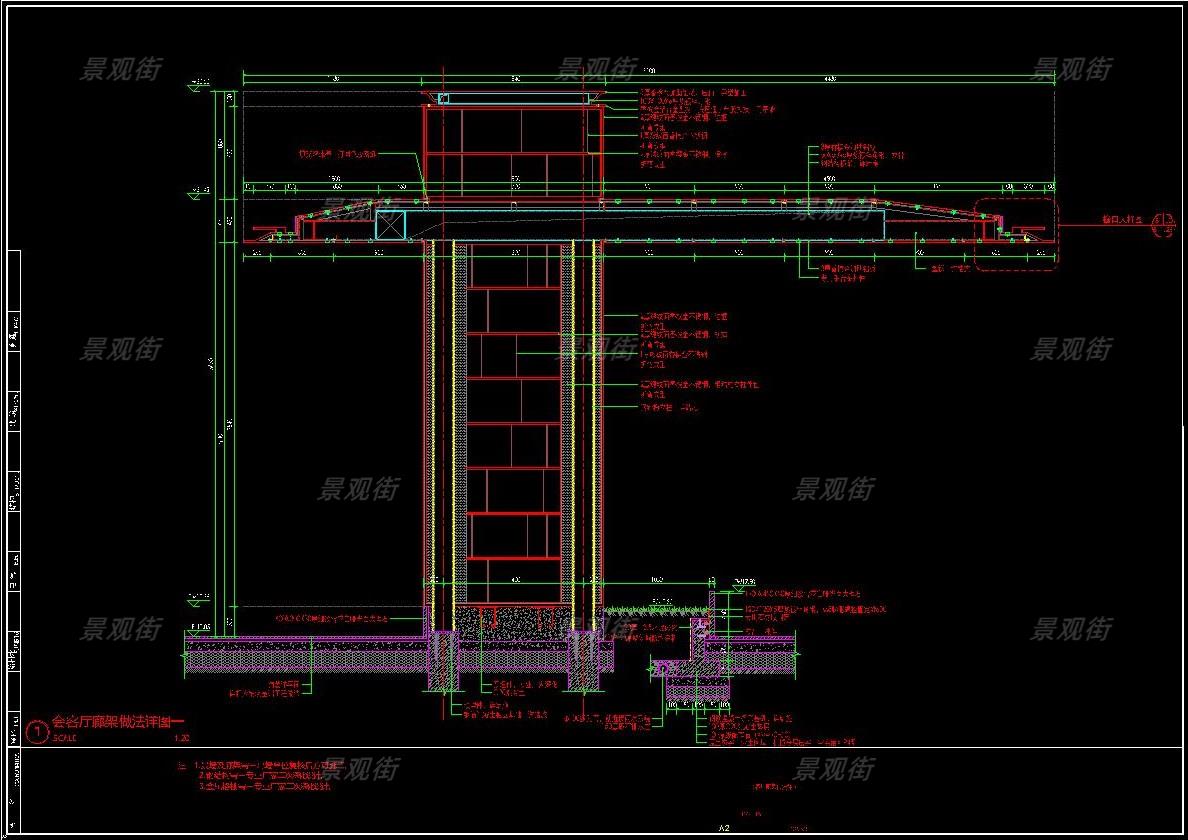Click the vertical title block strip on the left border
This screenshot has width=1188, height=840.
click(13, 500)
